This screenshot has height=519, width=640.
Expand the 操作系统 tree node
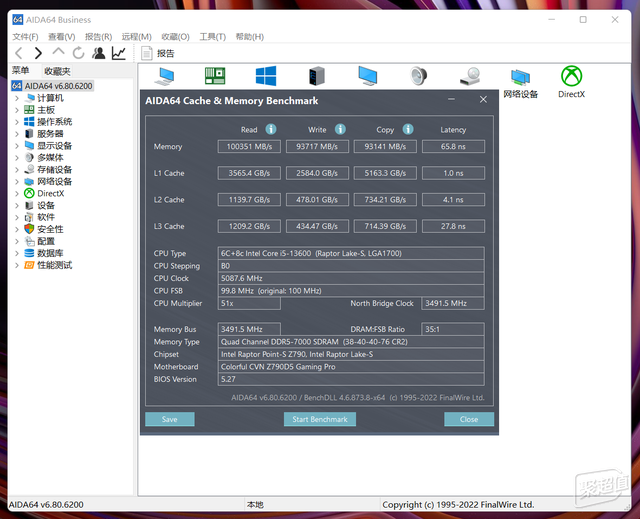pos(17,122)
